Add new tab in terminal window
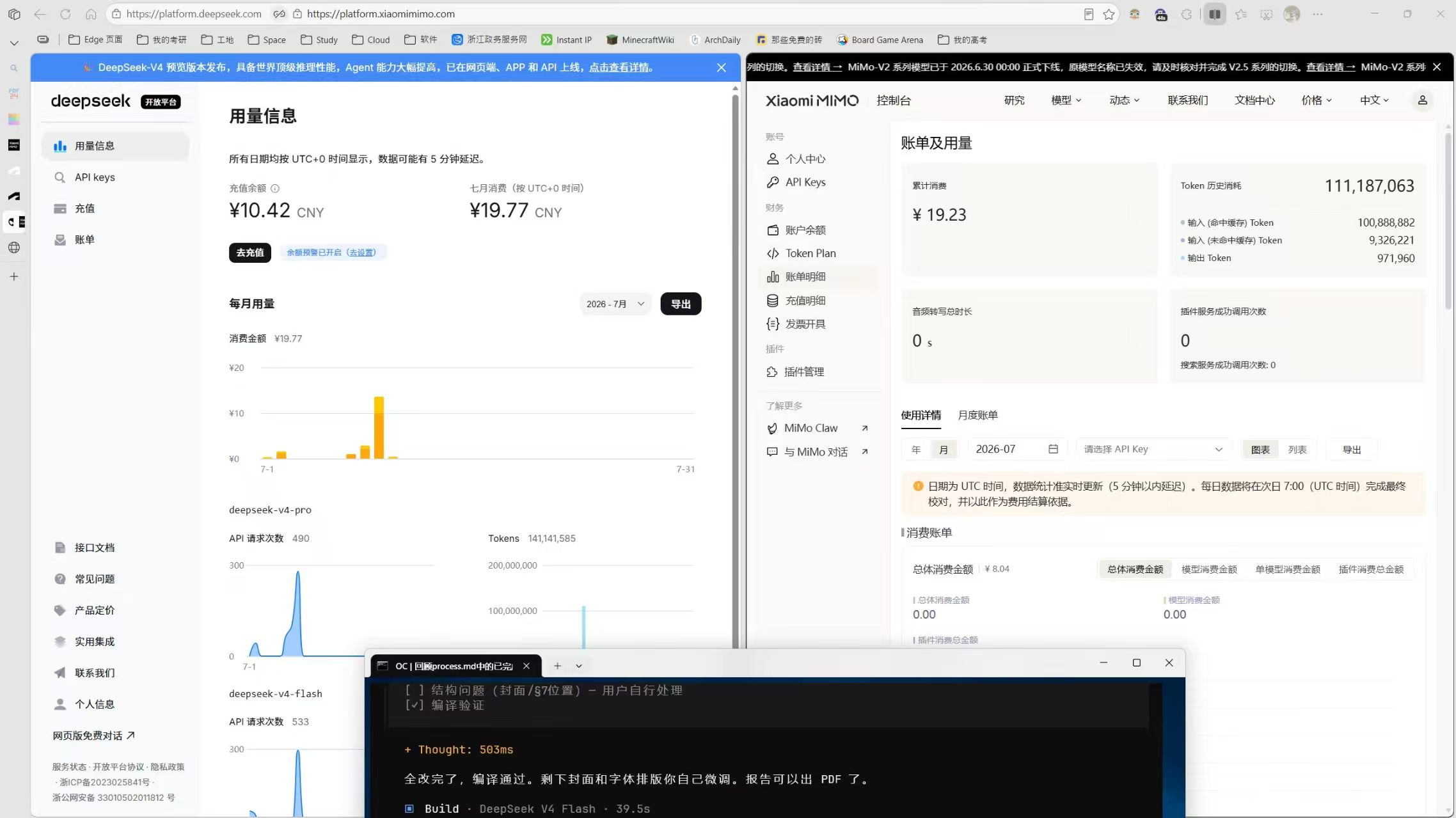Screen dimensions: 1456x818 tap(557, 666)
